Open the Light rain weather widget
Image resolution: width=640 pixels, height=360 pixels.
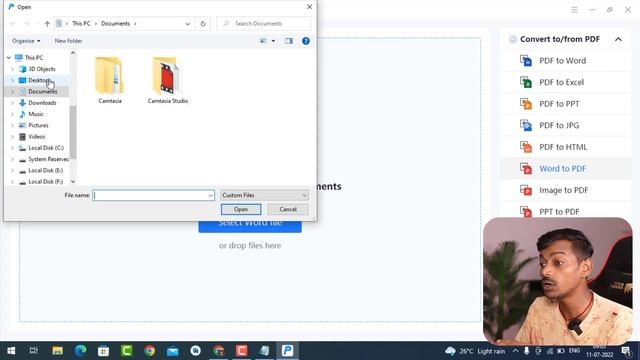tap(475, 351)
